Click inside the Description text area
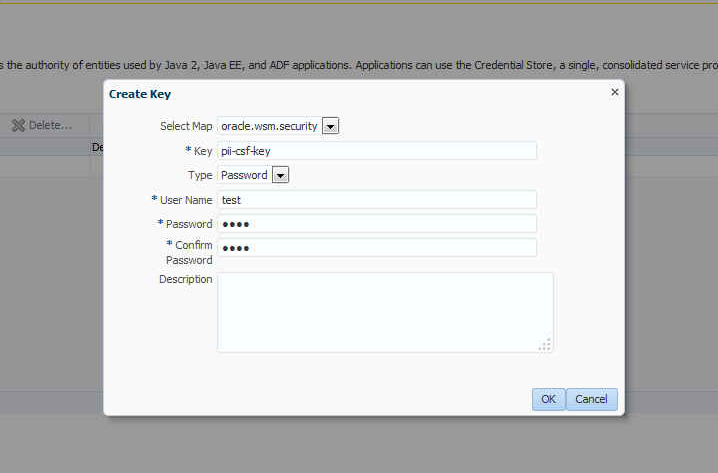 [x=385, y=313]
